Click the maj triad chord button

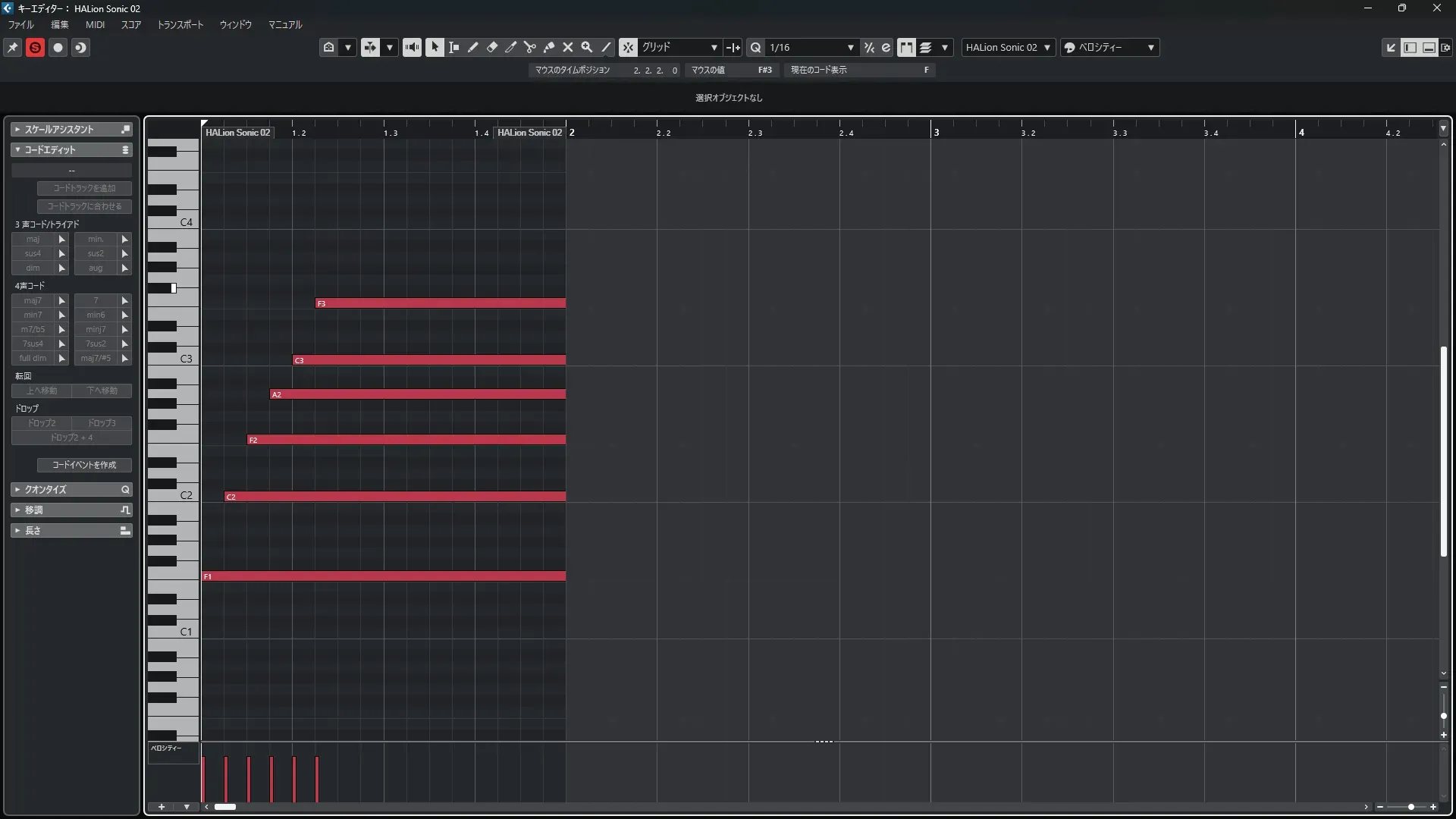pos(33,239)
